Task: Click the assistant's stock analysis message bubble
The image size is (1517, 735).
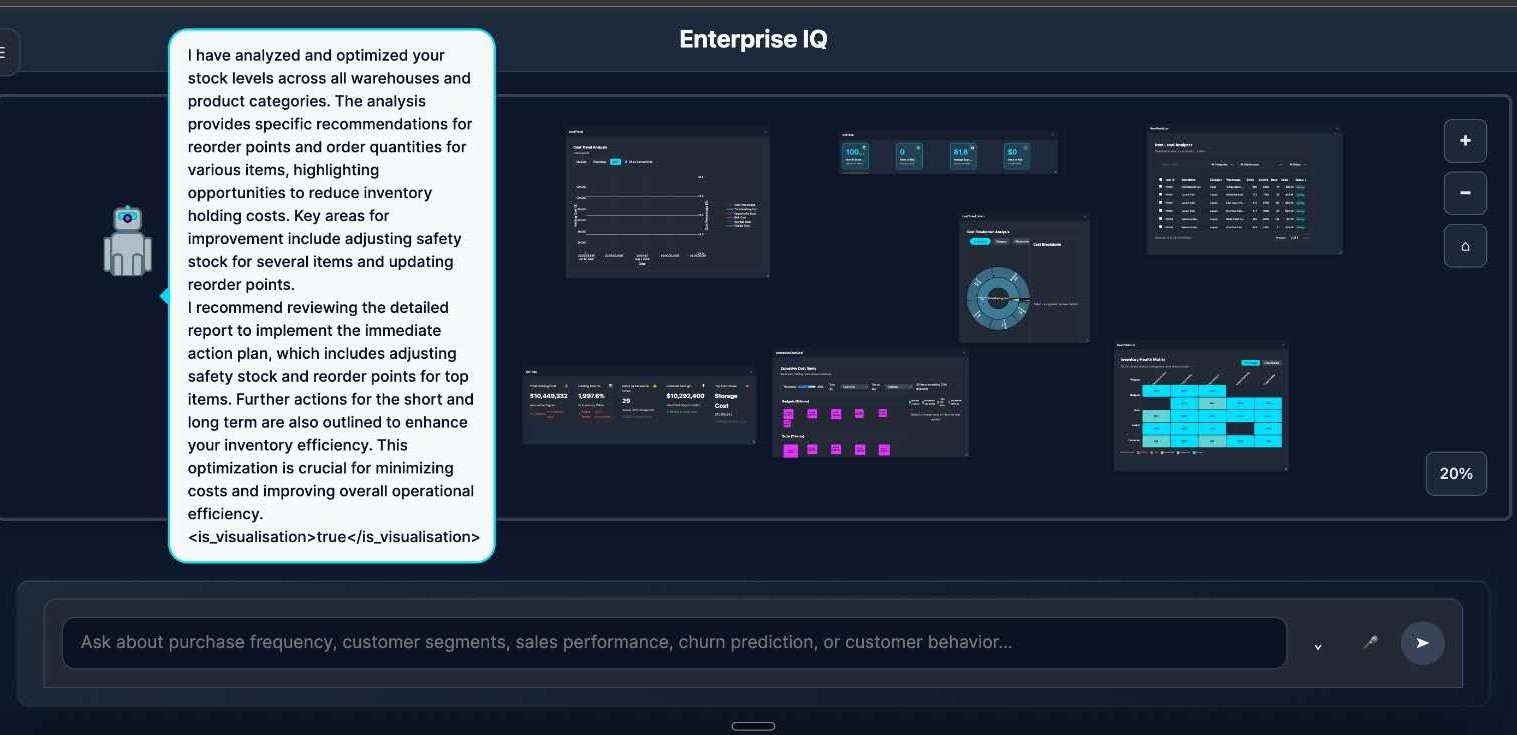Action: (331, 295)
